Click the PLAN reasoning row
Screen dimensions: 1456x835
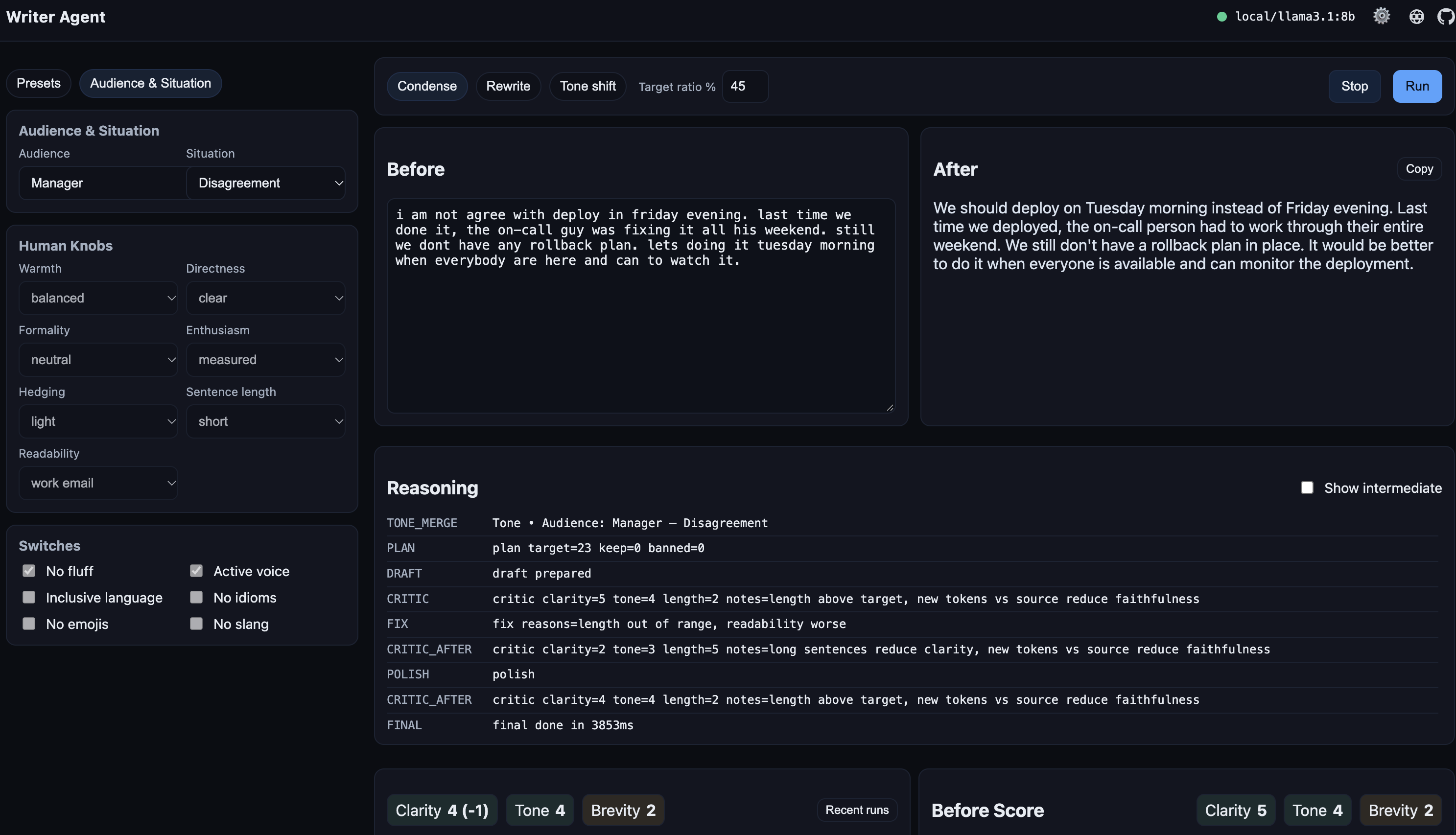[x=912, y=548]
